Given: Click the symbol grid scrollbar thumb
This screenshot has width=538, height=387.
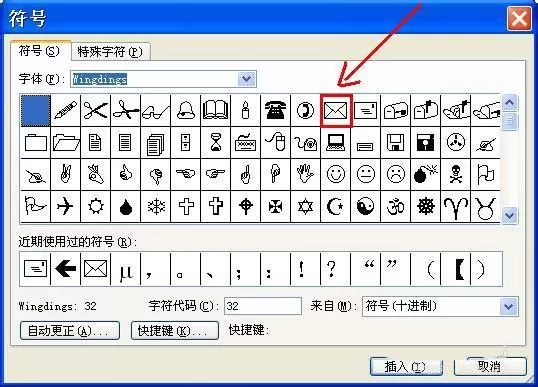Looking at the screenshot, I should 510,121.
